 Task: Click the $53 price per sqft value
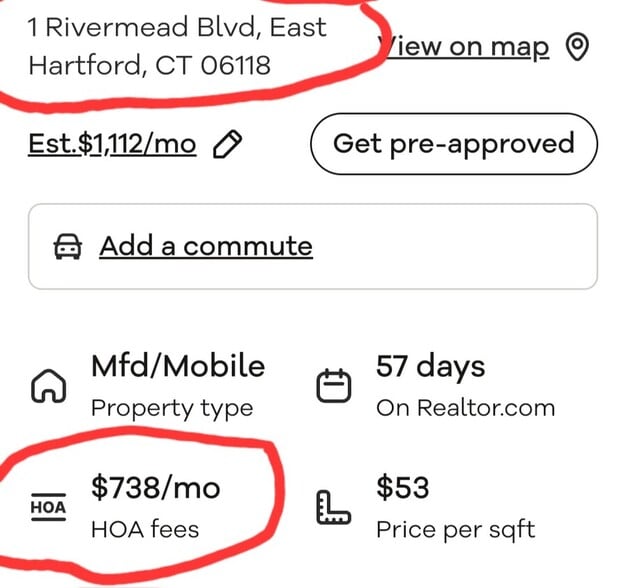[x=402, y=488]
